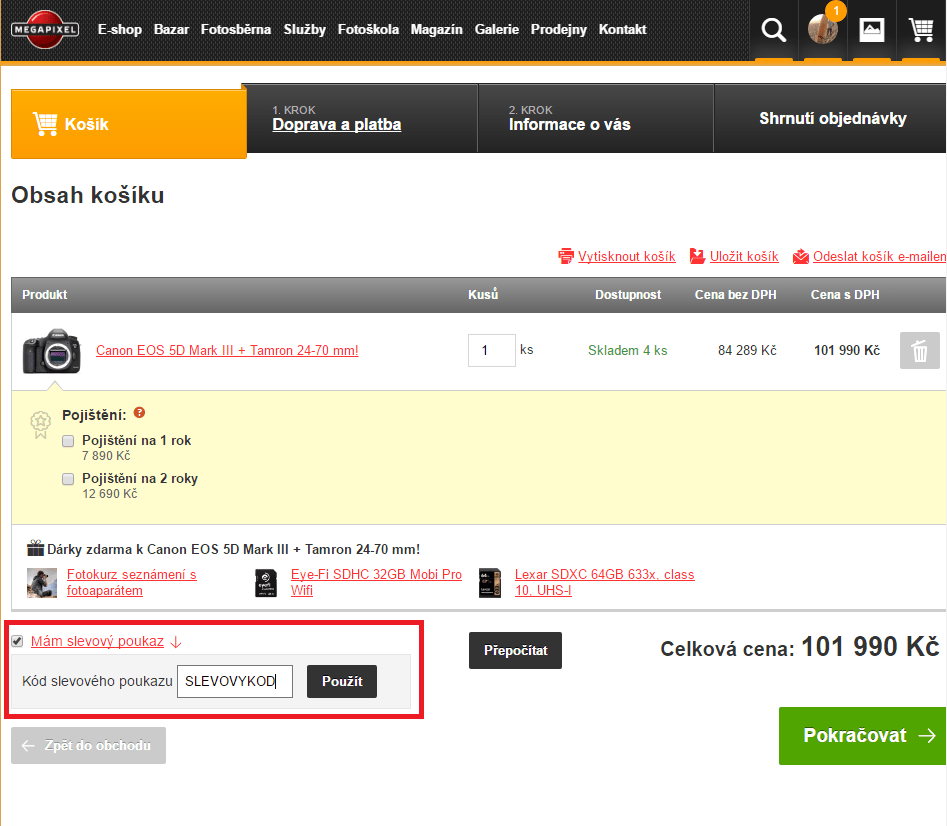The height and width of the screenshot is (826, 947).
Task: Open the Služby menu item
Action: [x=304, y=29]
